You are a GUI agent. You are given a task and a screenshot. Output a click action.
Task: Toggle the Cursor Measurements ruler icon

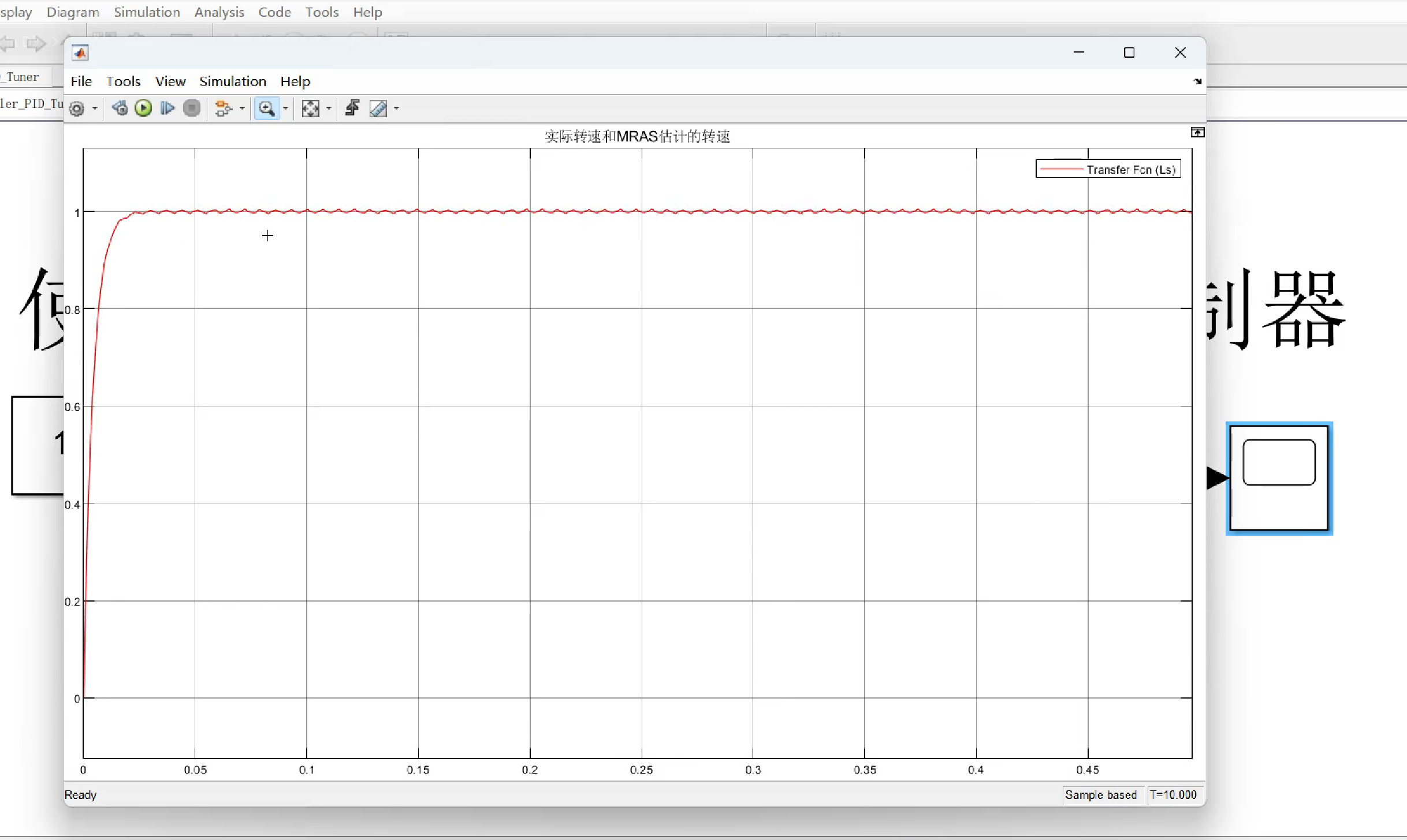[x=378, y=108]
